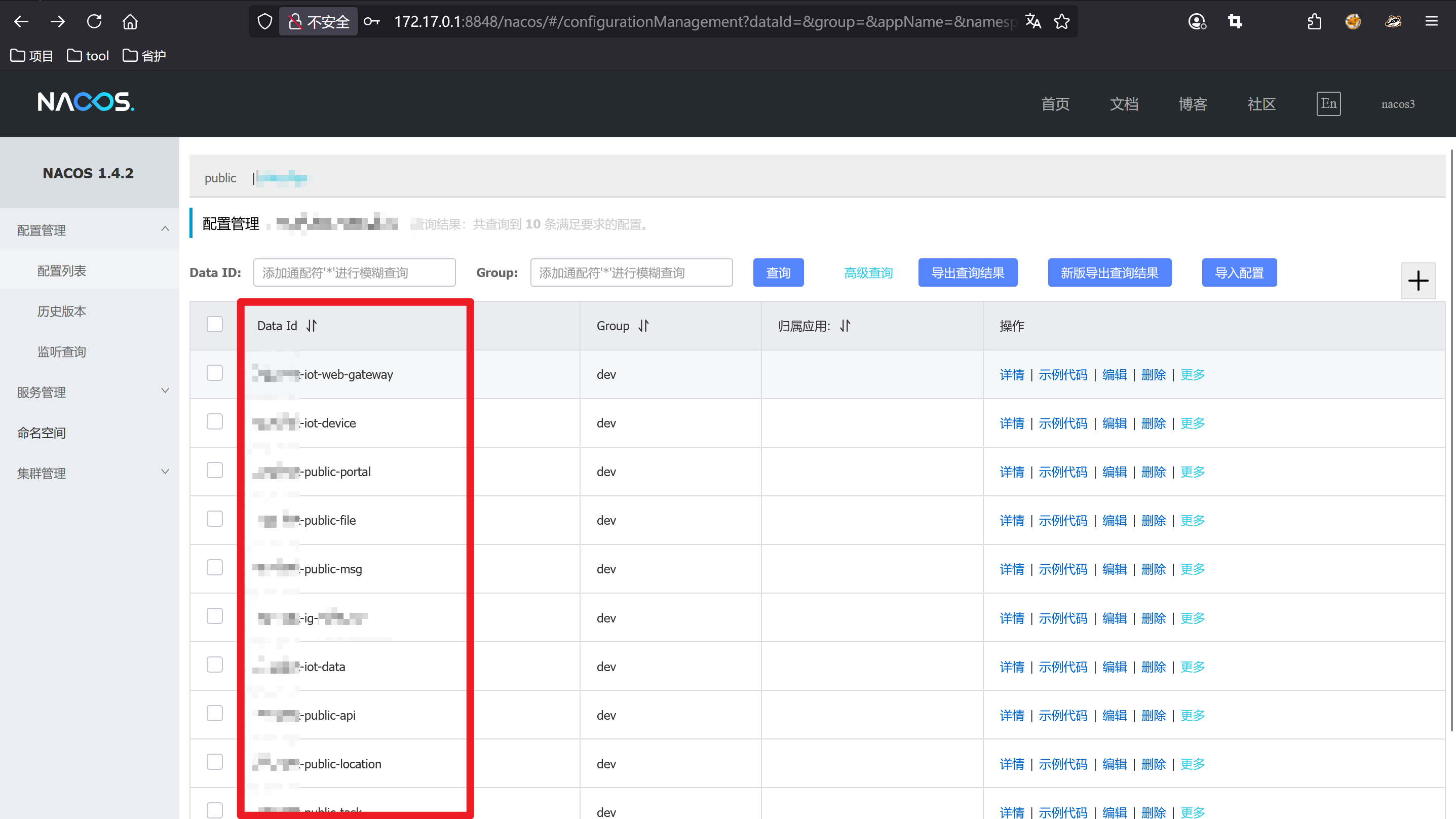Focus the Data ID search field

coord(355,273)
